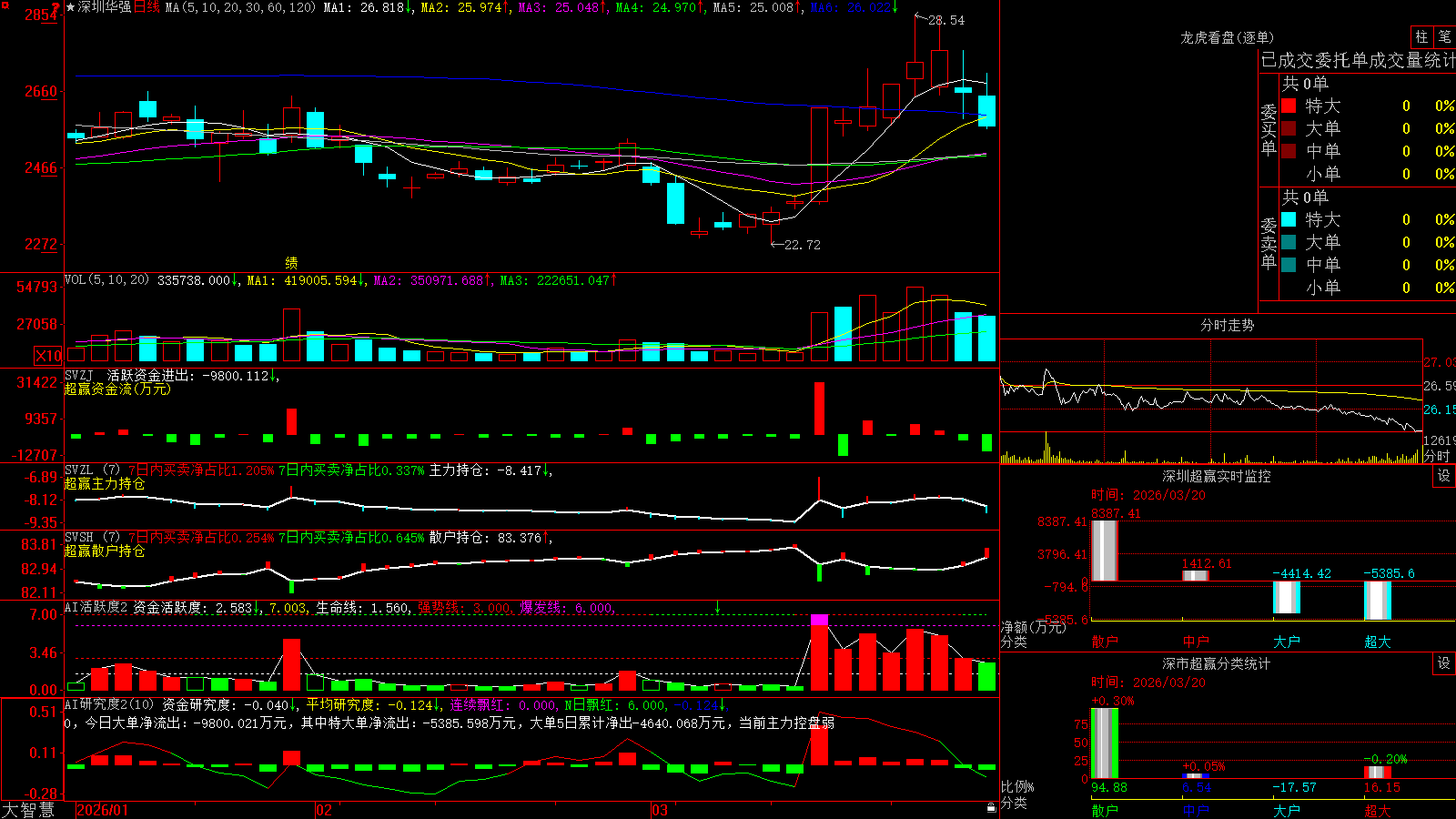This screenshot has width=1456, height=819.
Task: Click the 小单 row in 委买单
Action: (1367, 174)
